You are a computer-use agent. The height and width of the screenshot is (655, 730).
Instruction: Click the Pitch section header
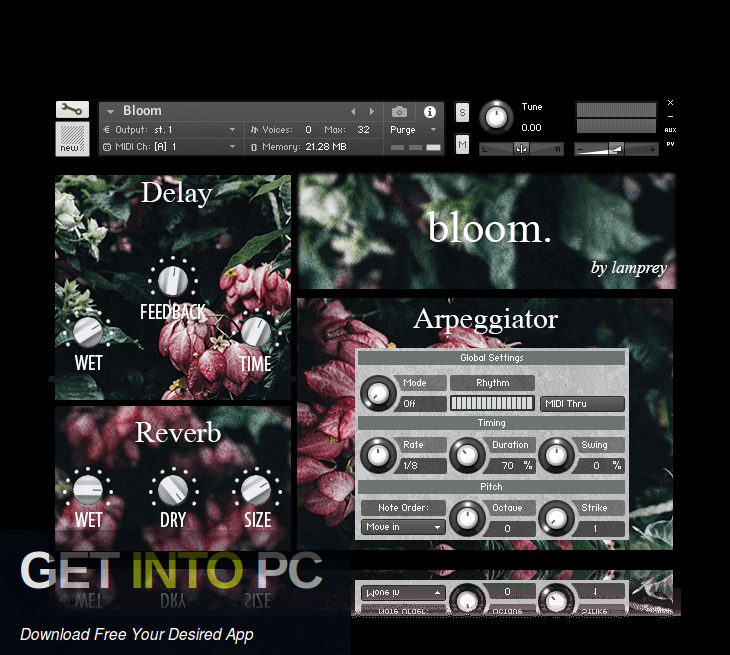[492, 486]
